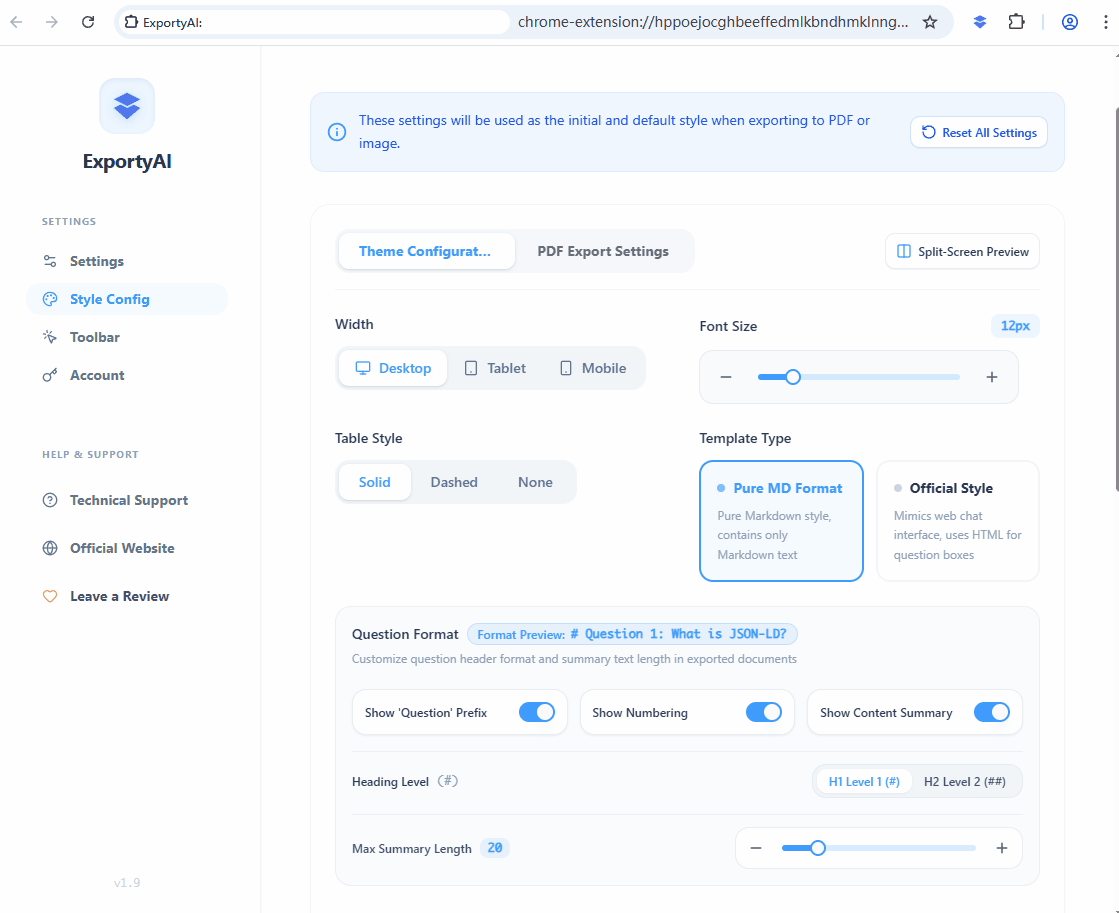Turn off the Show Numbering toggle
This screenshot has height=913, width=1119.
[764, 712]
